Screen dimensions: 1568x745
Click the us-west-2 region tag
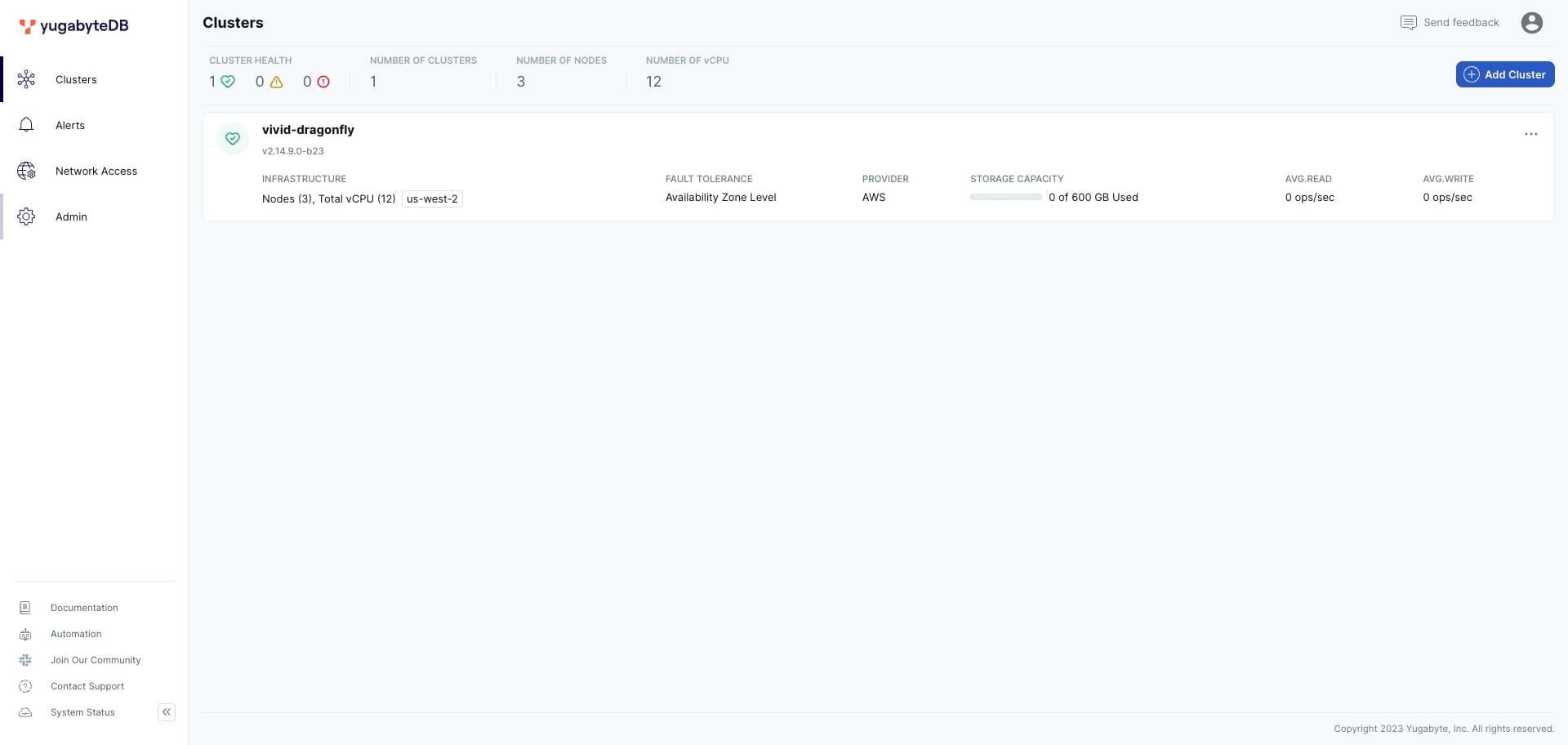coord(432,199)
